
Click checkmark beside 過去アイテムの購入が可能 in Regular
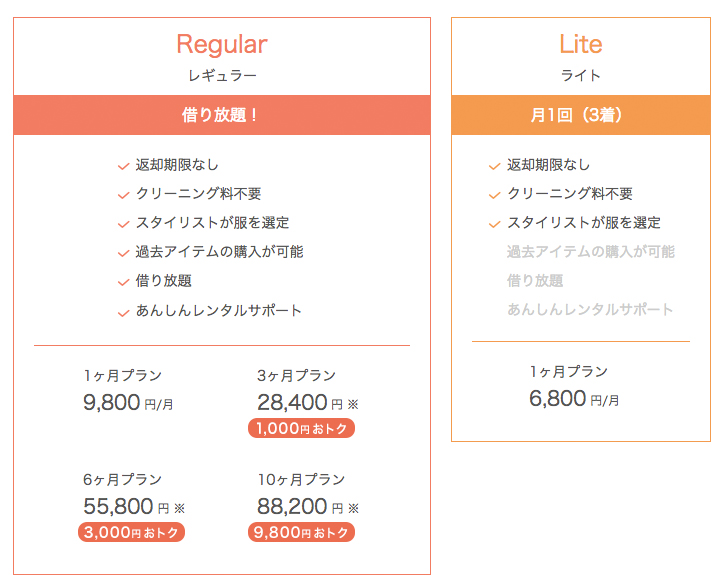124,253
